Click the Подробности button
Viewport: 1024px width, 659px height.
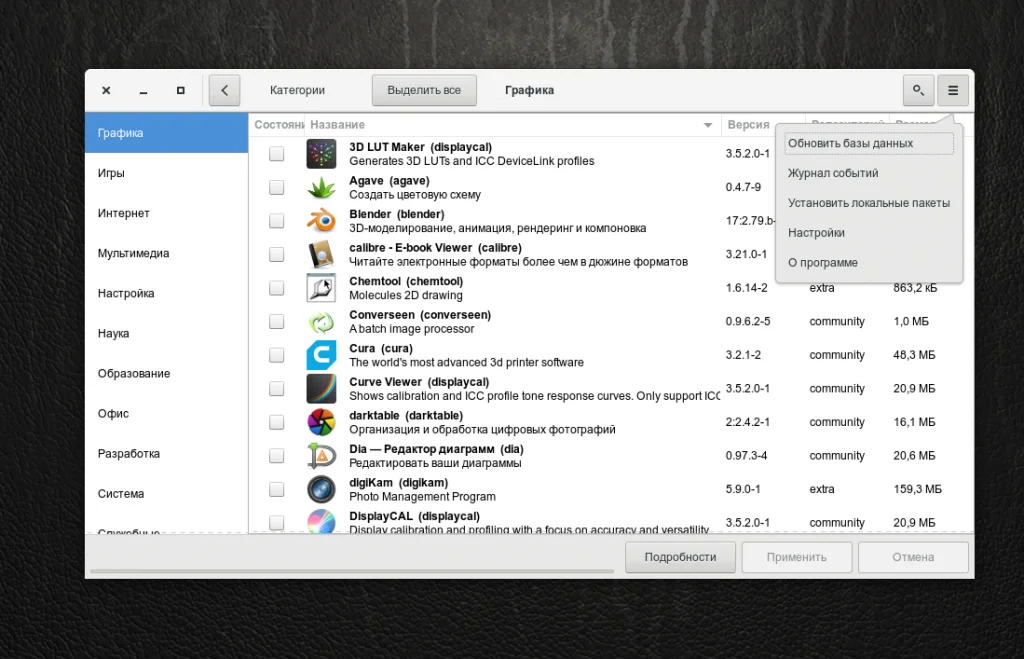tap(680, 557)
